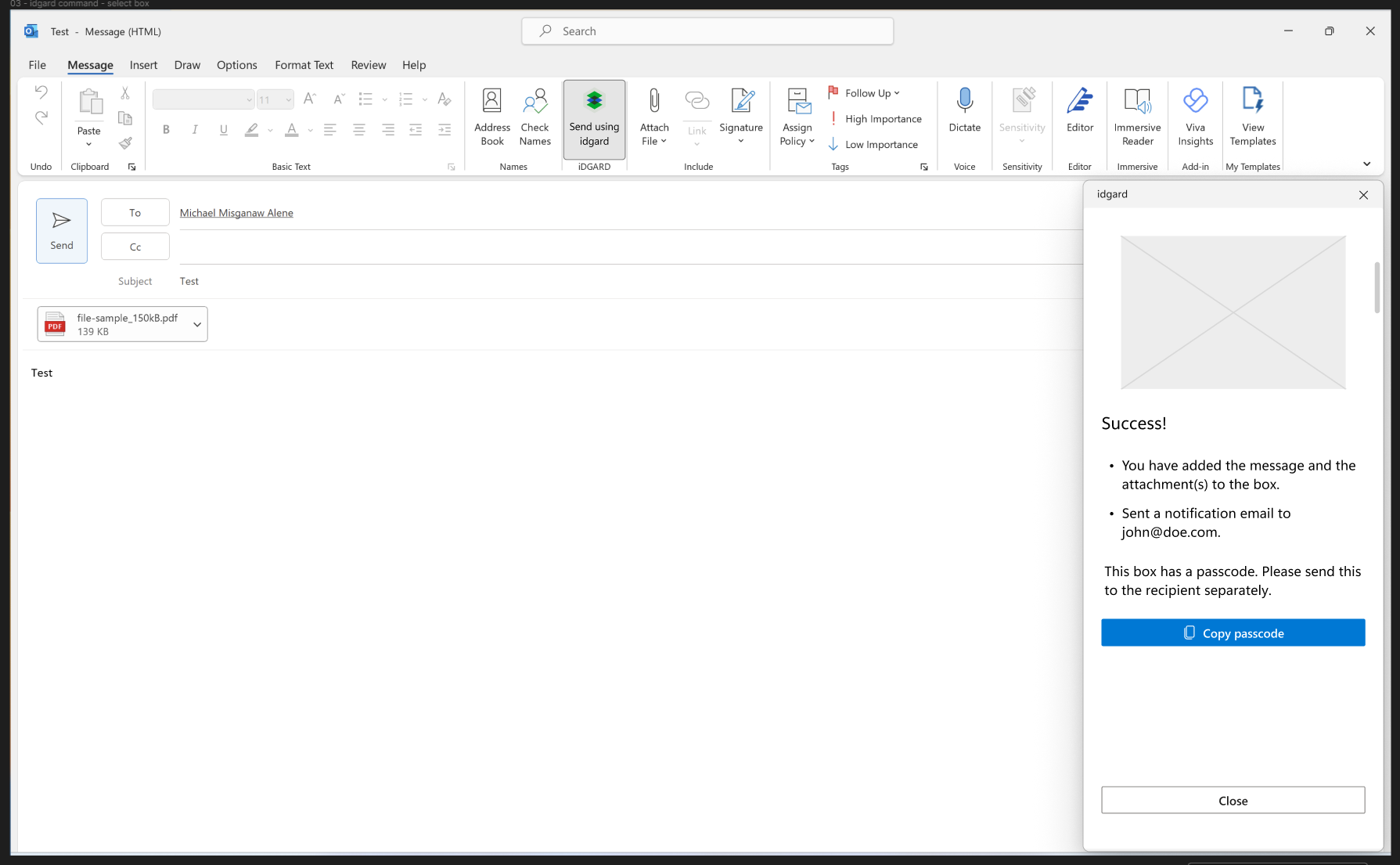Click Decrease Indent icon
The width and height of the screenshot is (1400, 865).
416,130
